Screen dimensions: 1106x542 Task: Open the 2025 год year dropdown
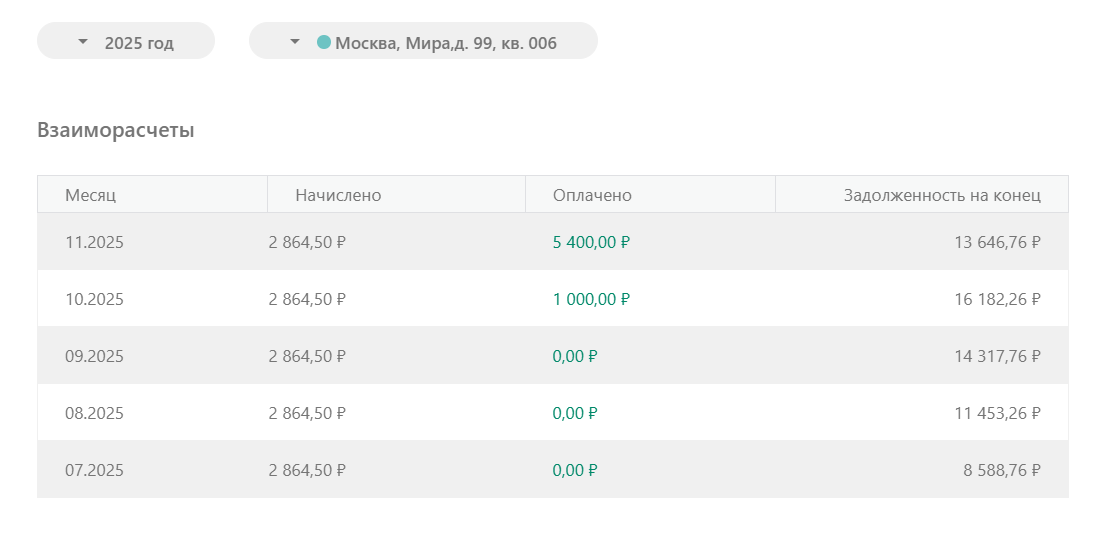coord(126,42)
